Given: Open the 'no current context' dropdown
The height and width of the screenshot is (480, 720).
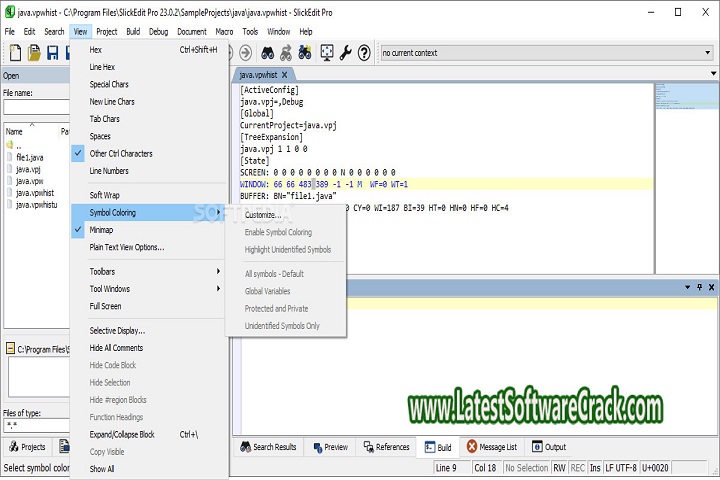Looking at the screenshot, I should click(707, 53).
